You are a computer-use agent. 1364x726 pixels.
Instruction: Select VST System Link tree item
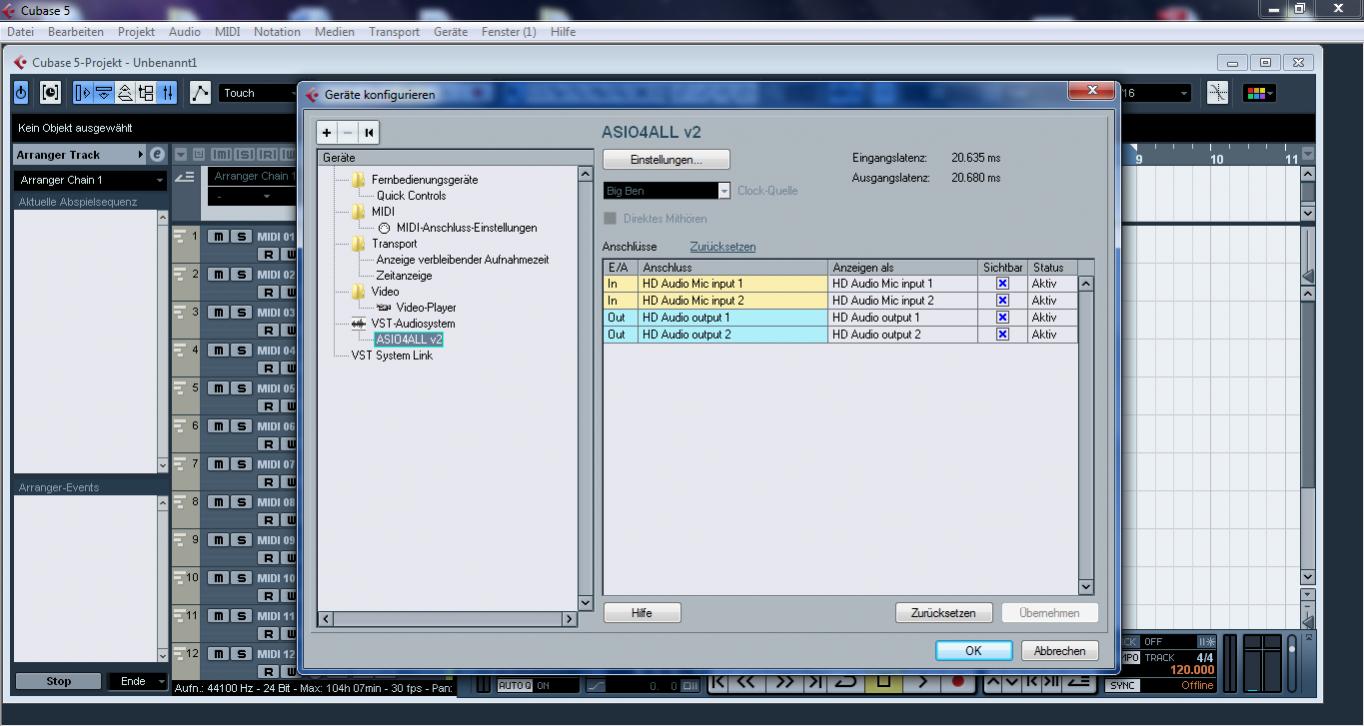point(391,356)
